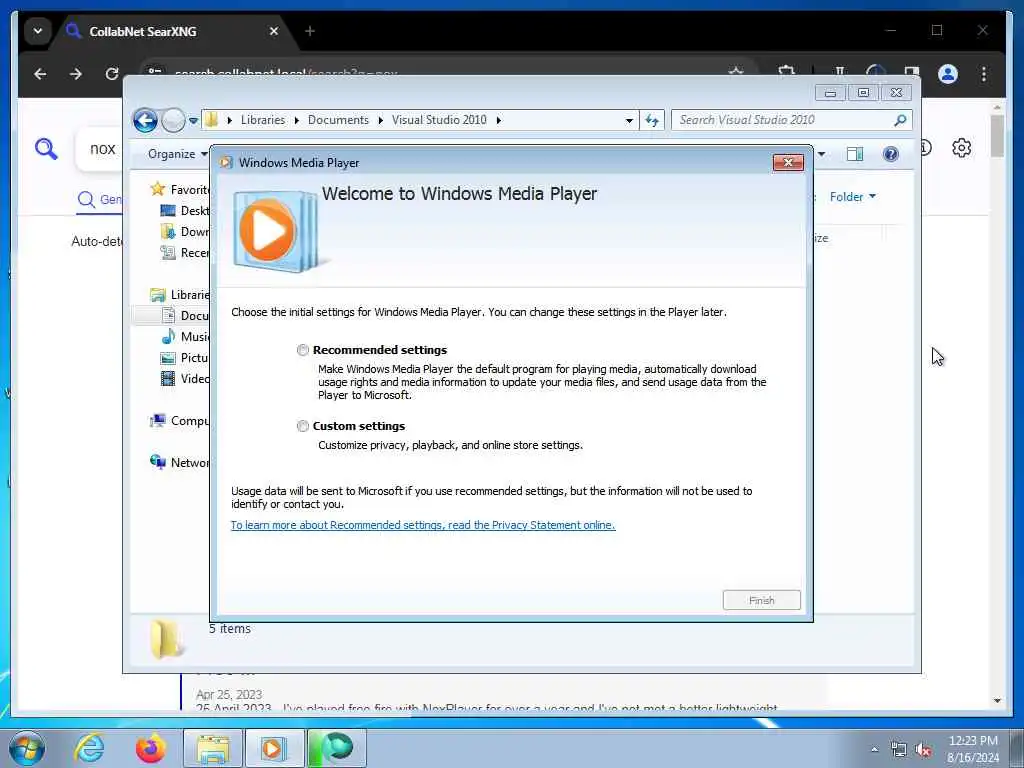
Task: Switch to Windows Explorer taskbar button
Action: 213,748
